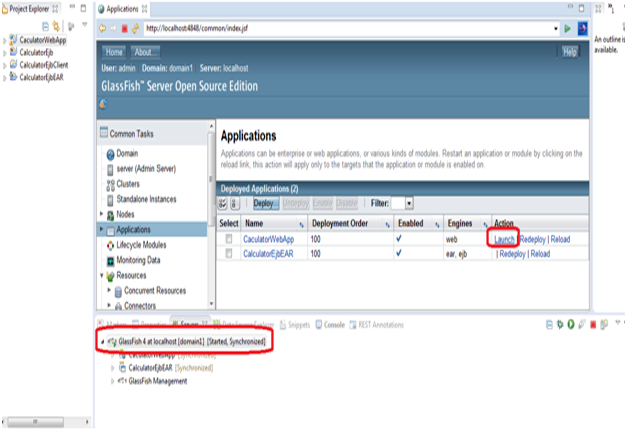
Task: Expand CalculatorEjbEAR under Servers view
Action: 113,368
